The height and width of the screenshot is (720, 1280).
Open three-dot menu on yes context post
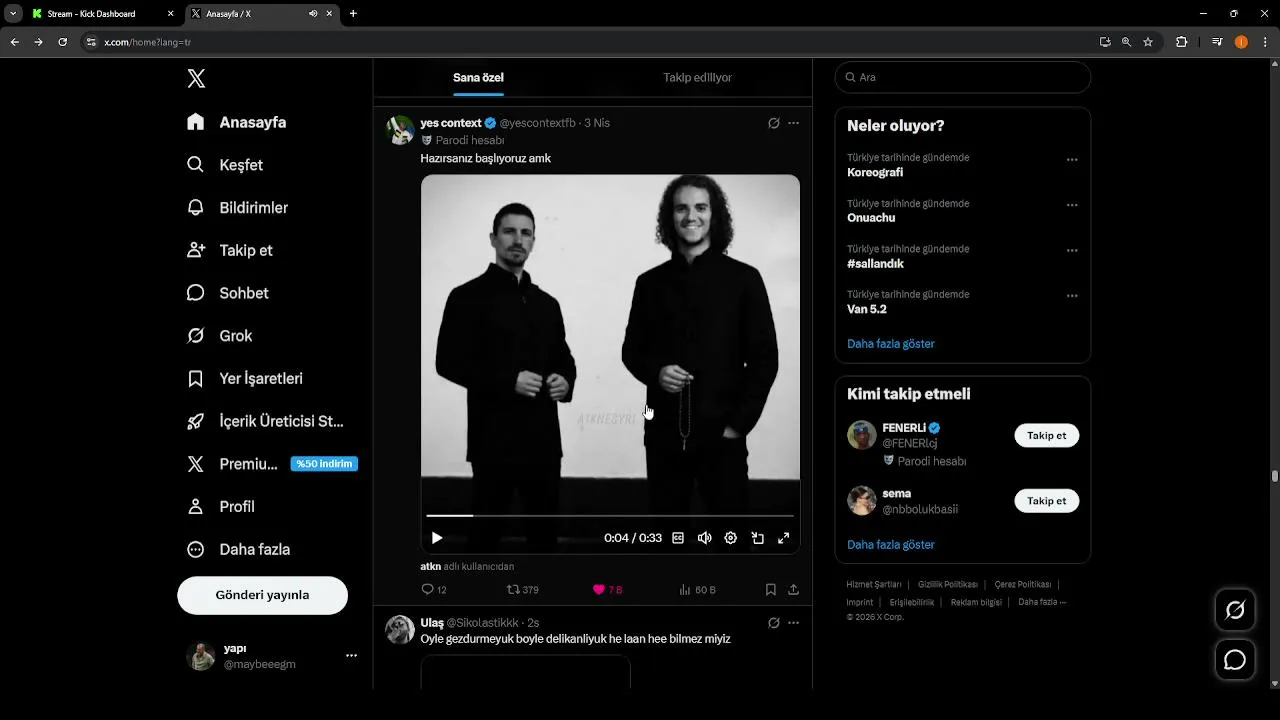click(794, 123)
